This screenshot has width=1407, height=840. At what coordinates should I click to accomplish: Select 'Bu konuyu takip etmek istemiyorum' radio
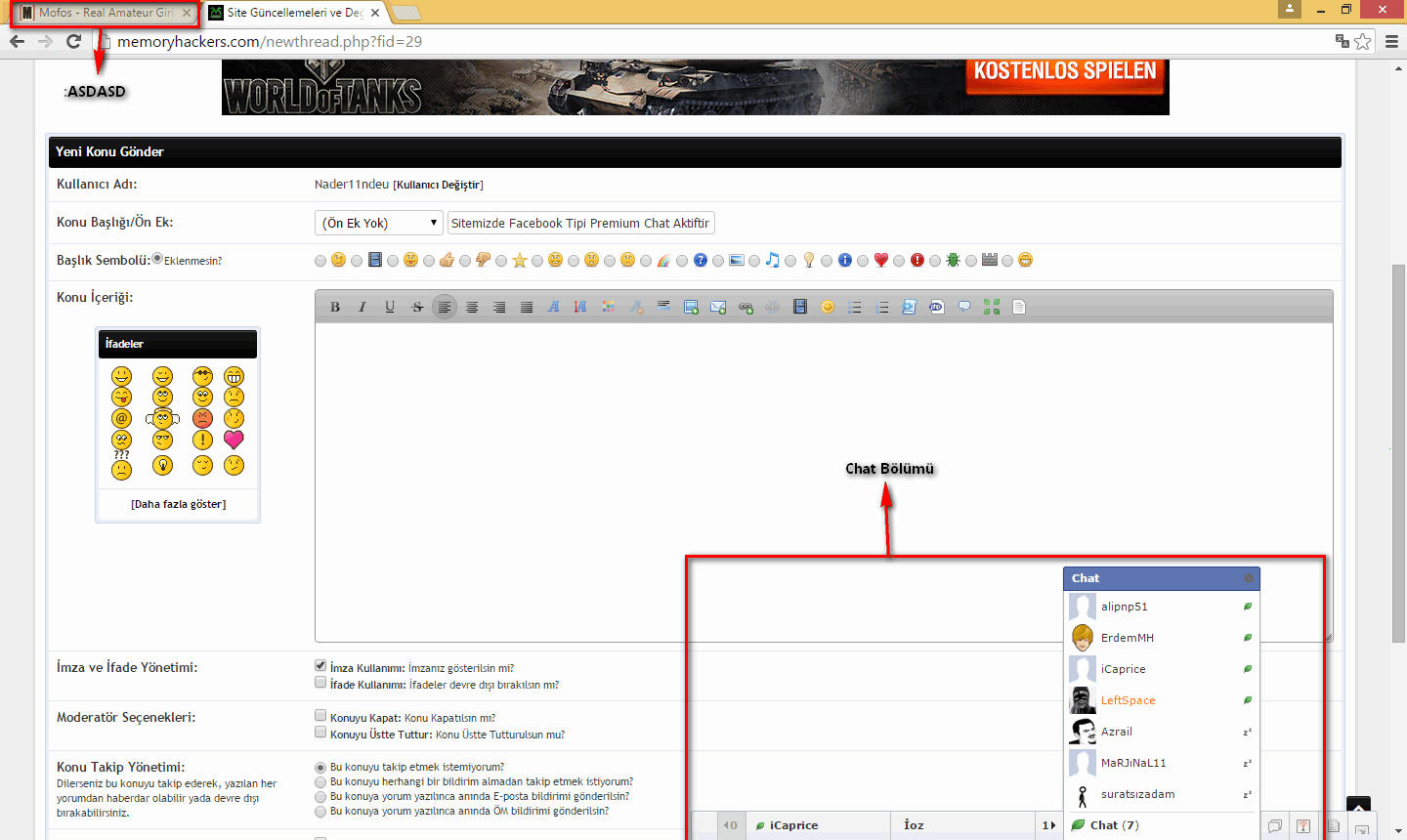(320, 768)
